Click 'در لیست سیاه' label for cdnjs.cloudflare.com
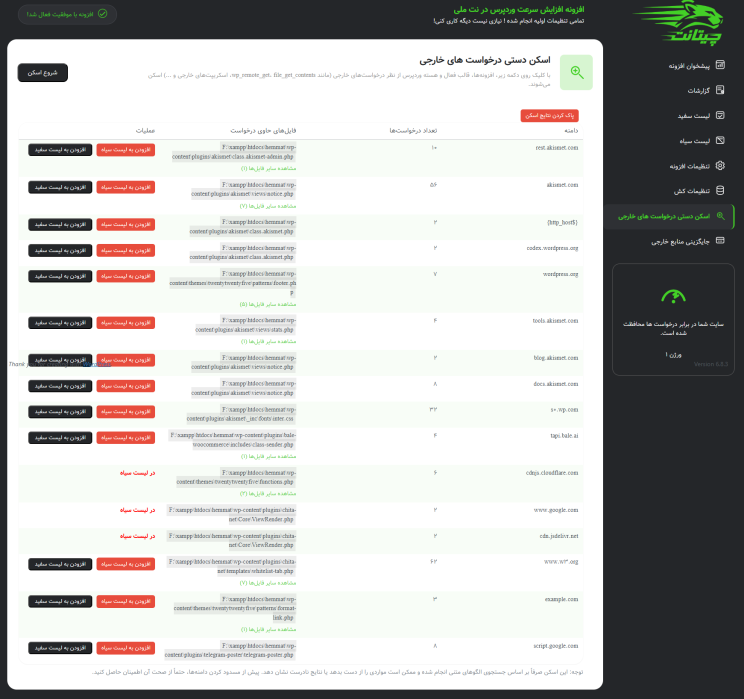This screenshot has height=699, width=744. tap(138, 473)
